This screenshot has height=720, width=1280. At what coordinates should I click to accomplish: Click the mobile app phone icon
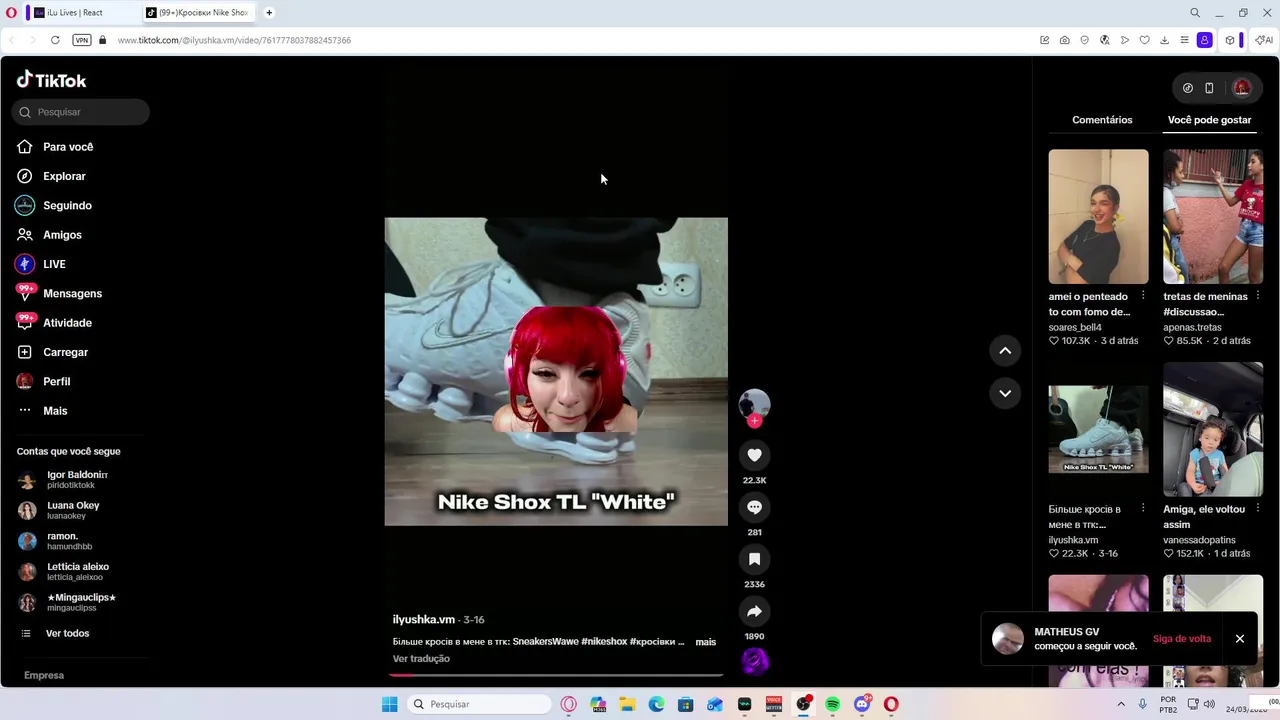(x=1209, y=88)
